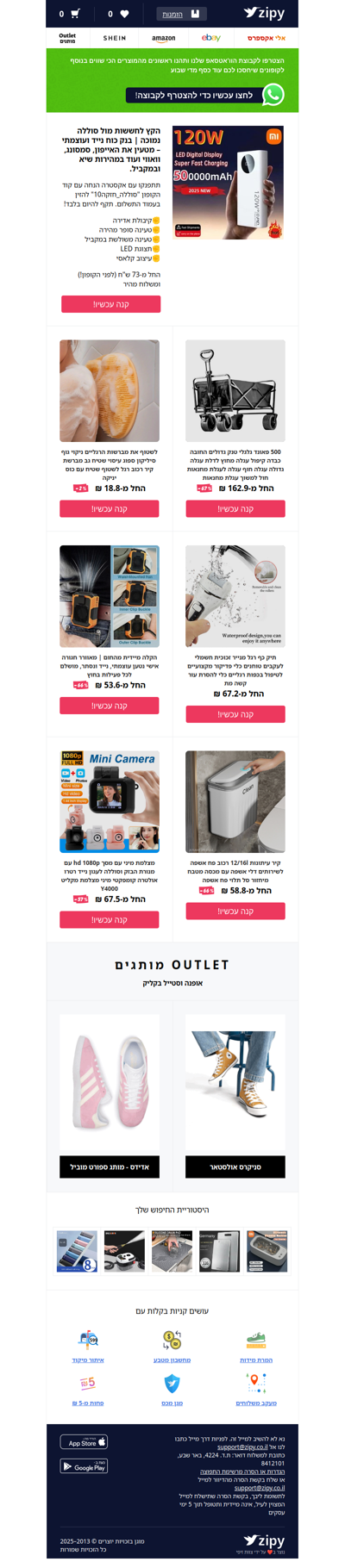This screenshot has width=345, height=1568.
Task: Select the SHEIN tab
Action: [115, 38]
